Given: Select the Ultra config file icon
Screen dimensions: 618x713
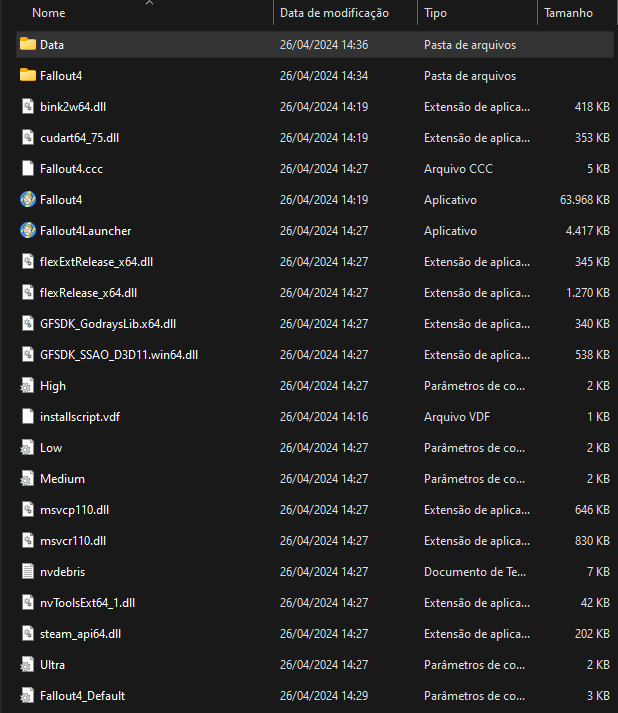Looking at the screenshot, I should pyautogui.click(x=27, y=664).
